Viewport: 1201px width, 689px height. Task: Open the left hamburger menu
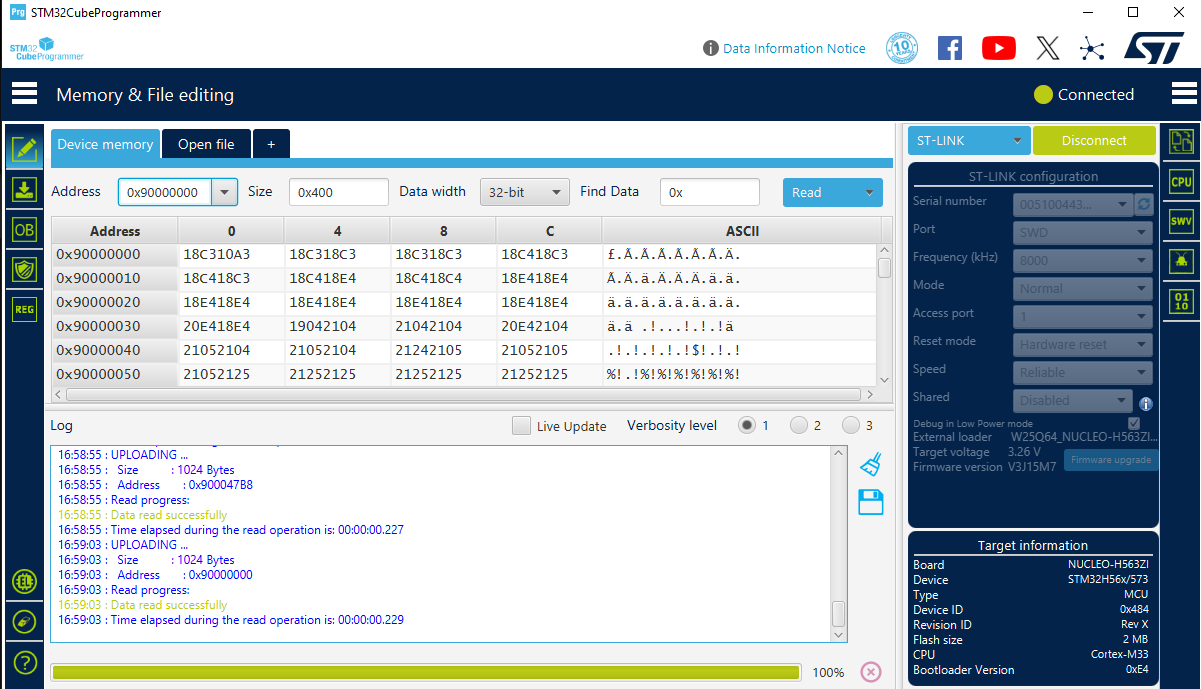(x=24, y=94)
